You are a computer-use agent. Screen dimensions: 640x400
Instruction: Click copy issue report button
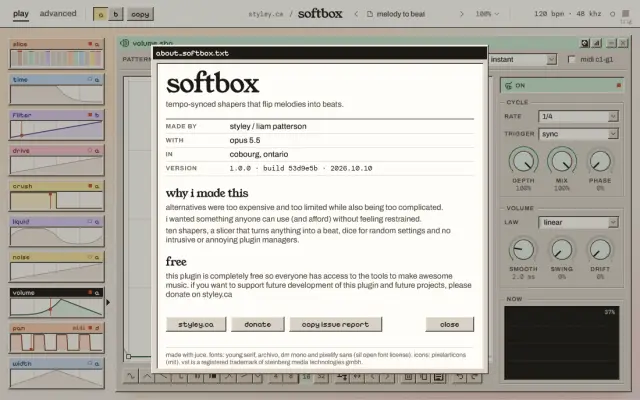pyautogui.click(x=336, y=324)
